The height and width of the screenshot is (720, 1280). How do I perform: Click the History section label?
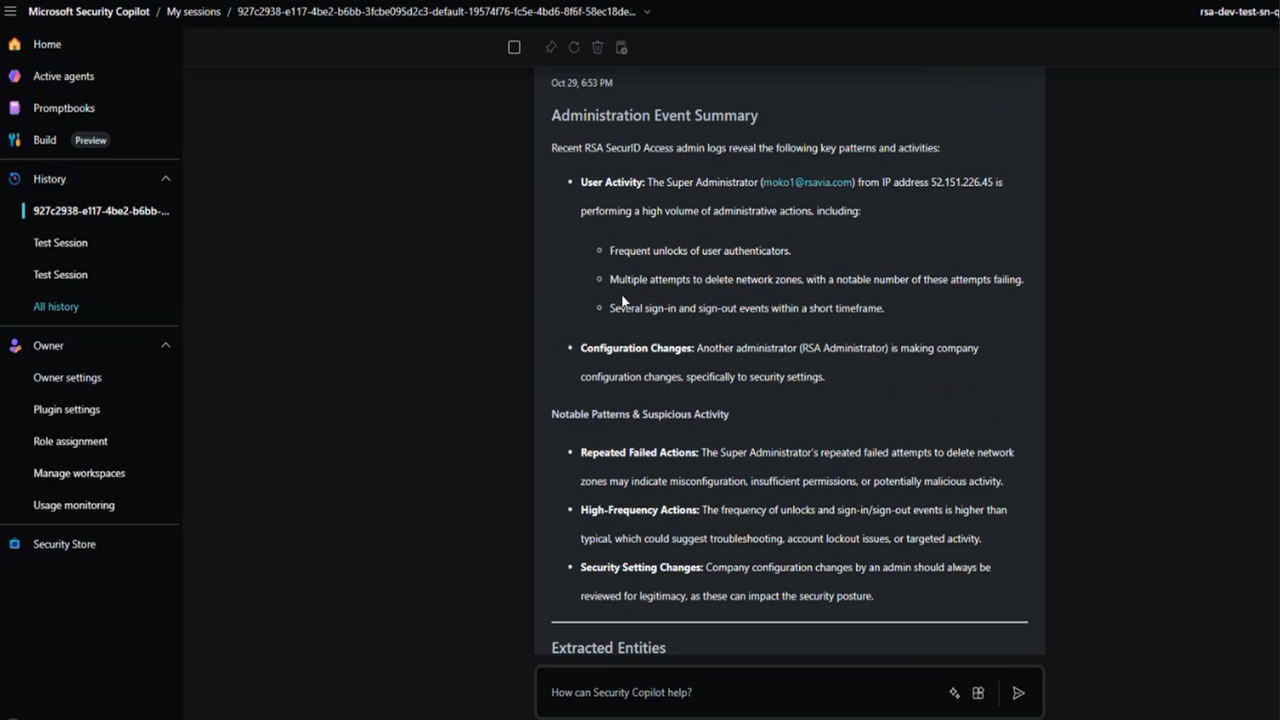[49, 179]
